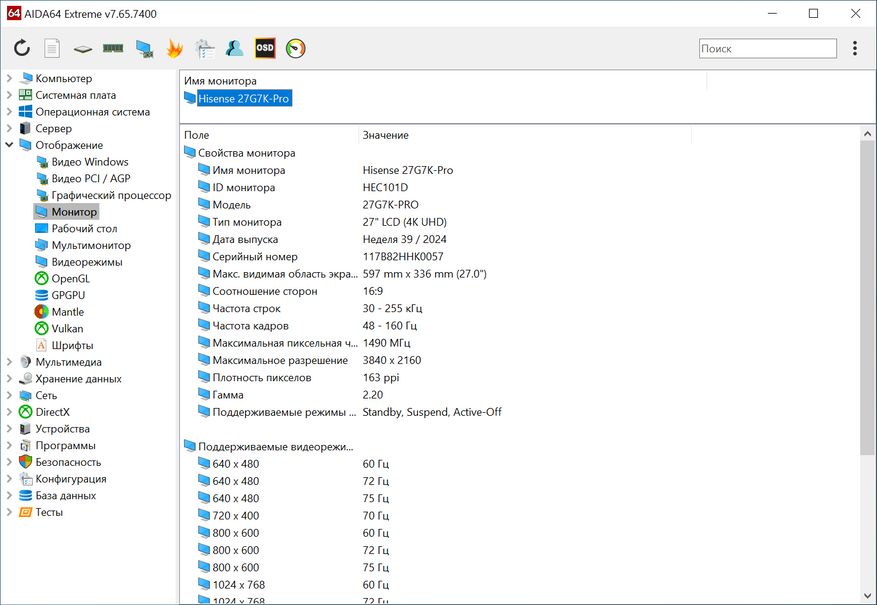Screen dimensions: 877x605
Task: Expand the Сервер tree node
Action: click(9, 129)
